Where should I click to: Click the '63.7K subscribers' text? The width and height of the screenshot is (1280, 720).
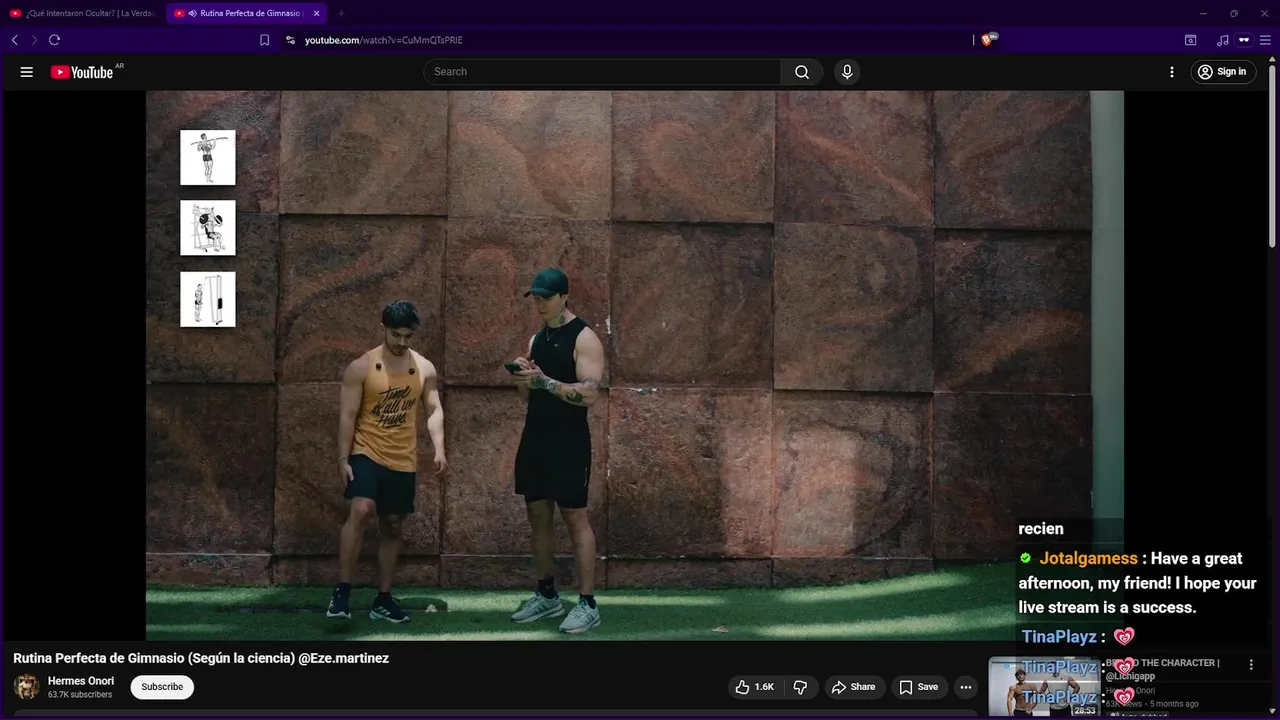tap(80, 695)
